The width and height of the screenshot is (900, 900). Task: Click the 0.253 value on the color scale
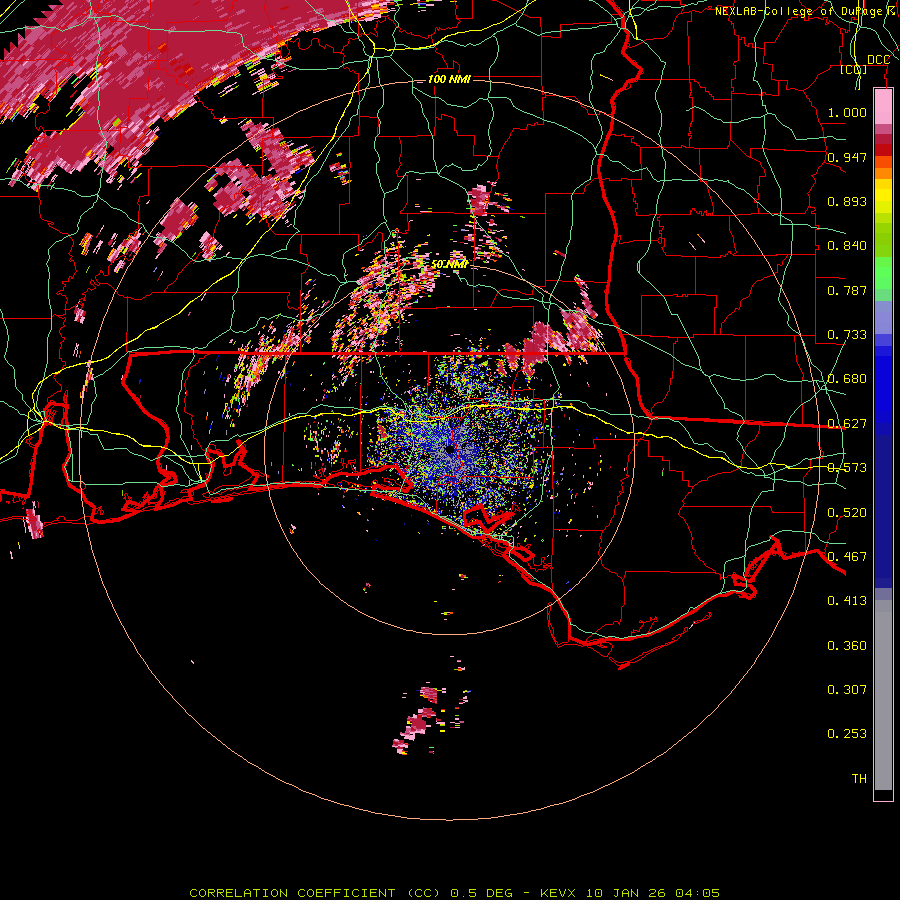tap(847, 734)
